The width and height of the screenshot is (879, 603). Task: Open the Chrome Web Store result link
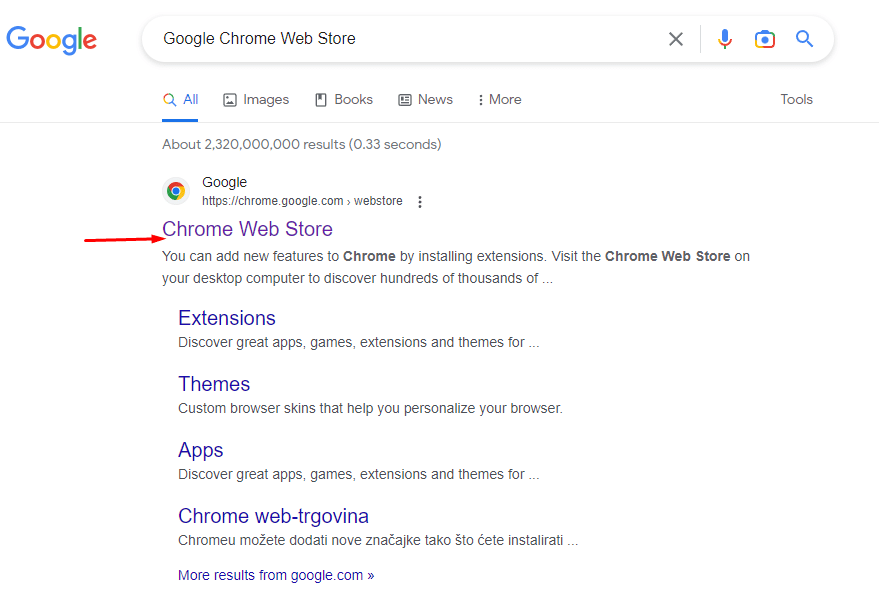(247, 230)
